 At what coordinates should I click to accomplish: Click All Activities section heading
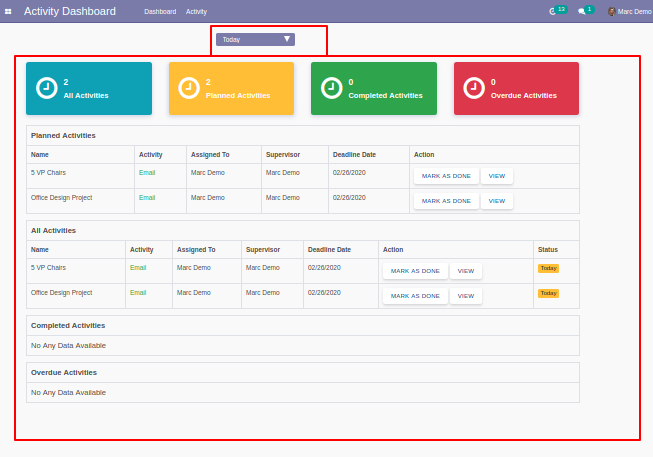coord(53,230)
